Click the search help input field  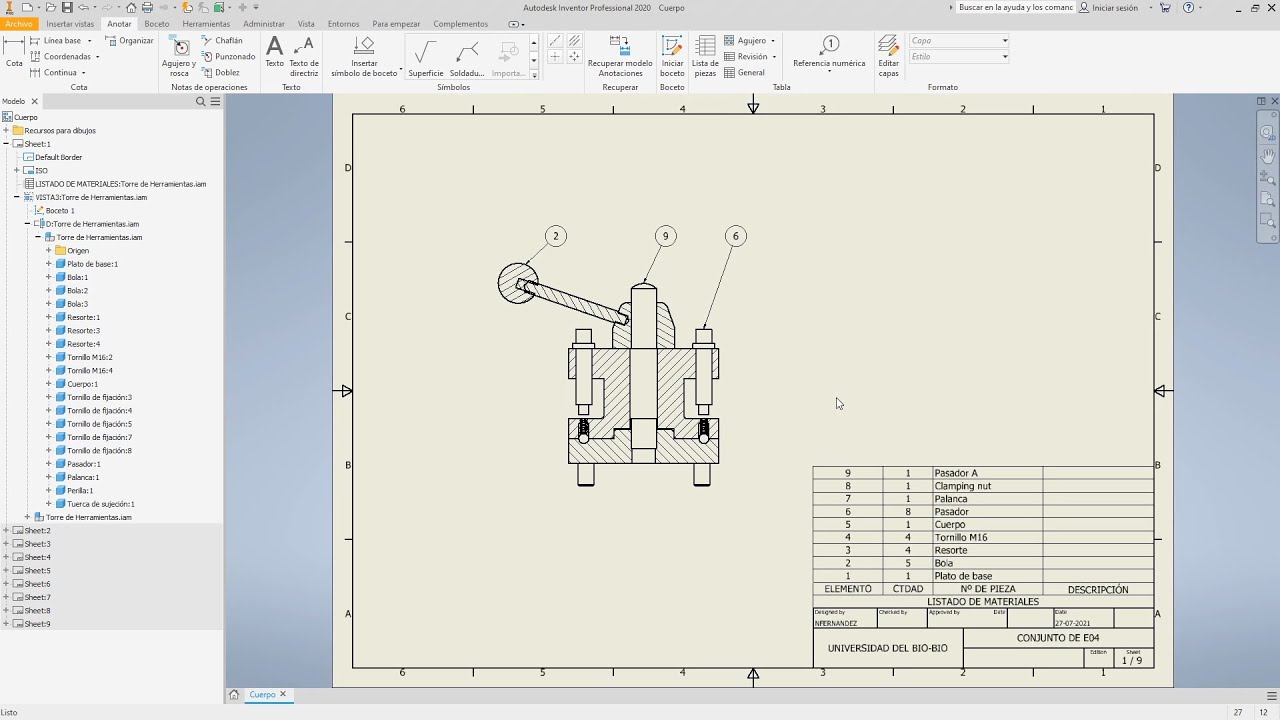1015,7
